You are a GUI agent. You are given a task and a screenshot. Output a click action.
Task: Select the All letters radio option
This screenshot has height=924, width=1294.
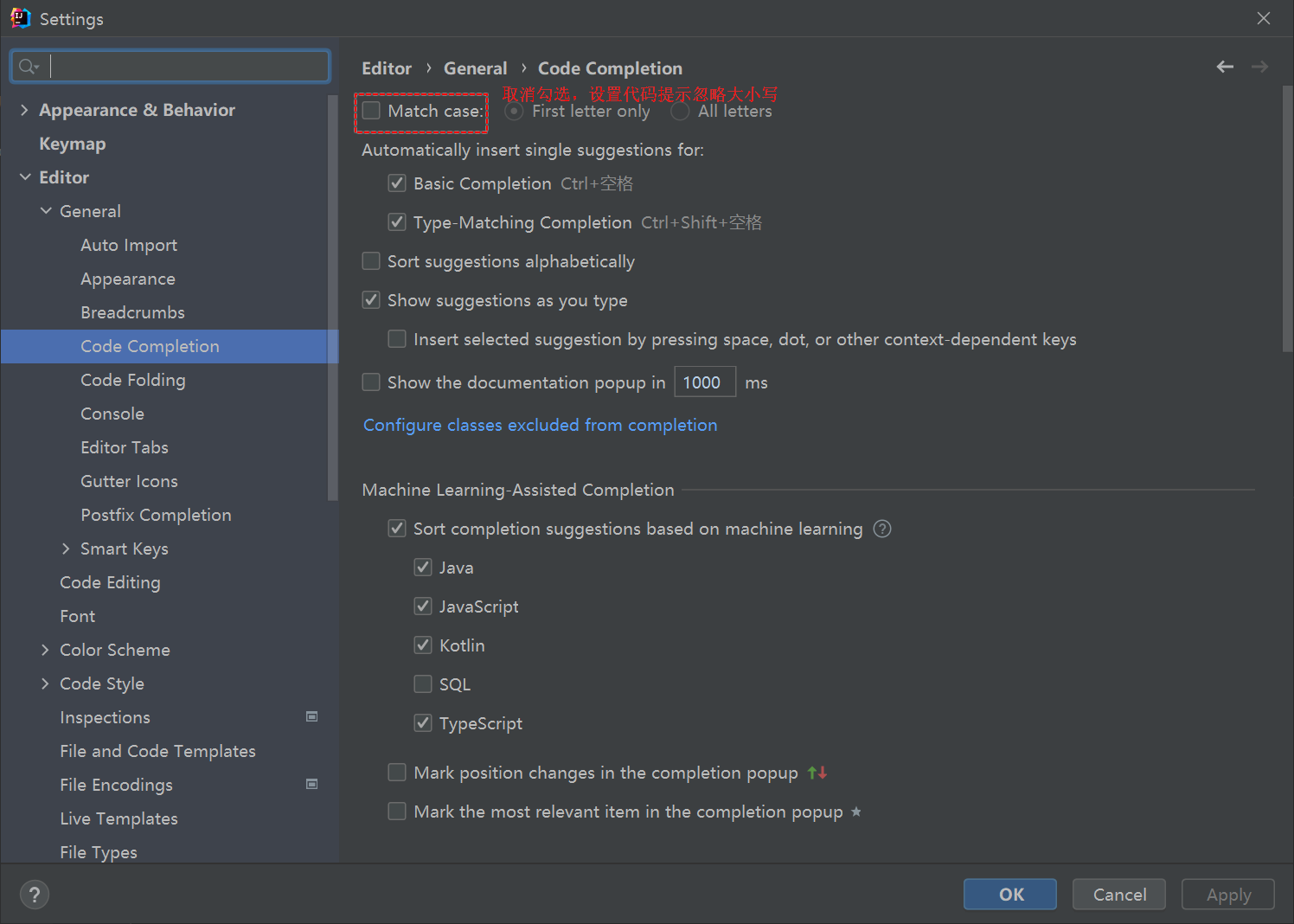click(681, 111)
